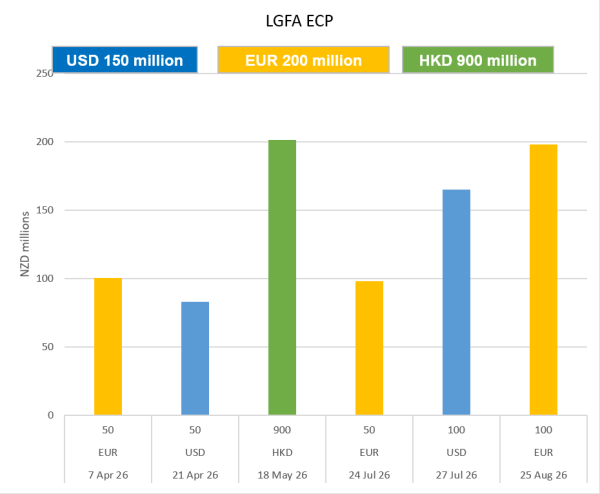Click the "LGFA ECP" chart title
This screenshot has height=494, width=600.
(x=299, y=17)
